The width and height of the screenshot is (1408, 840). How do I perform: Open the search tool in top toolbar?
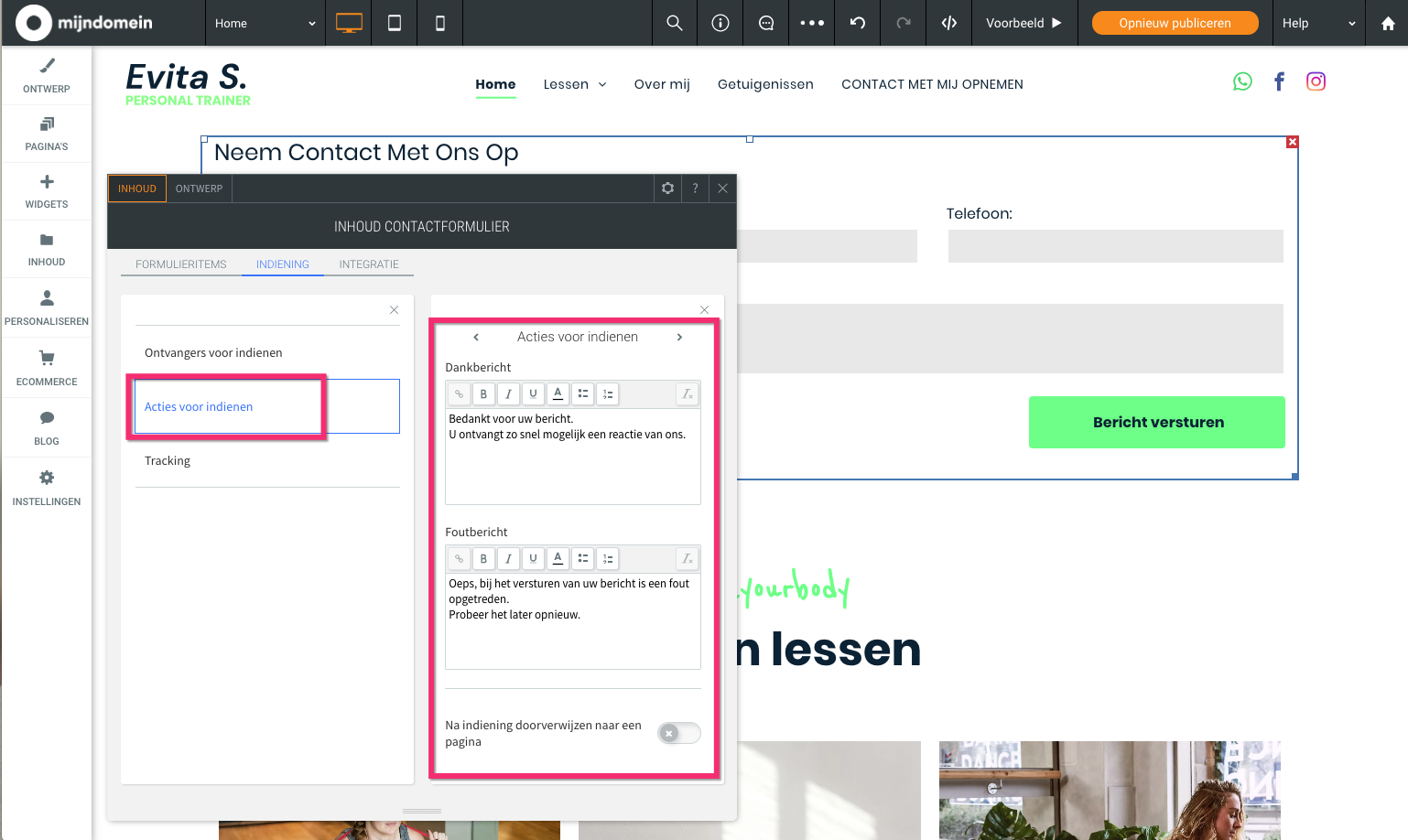(x=675, y=23)
